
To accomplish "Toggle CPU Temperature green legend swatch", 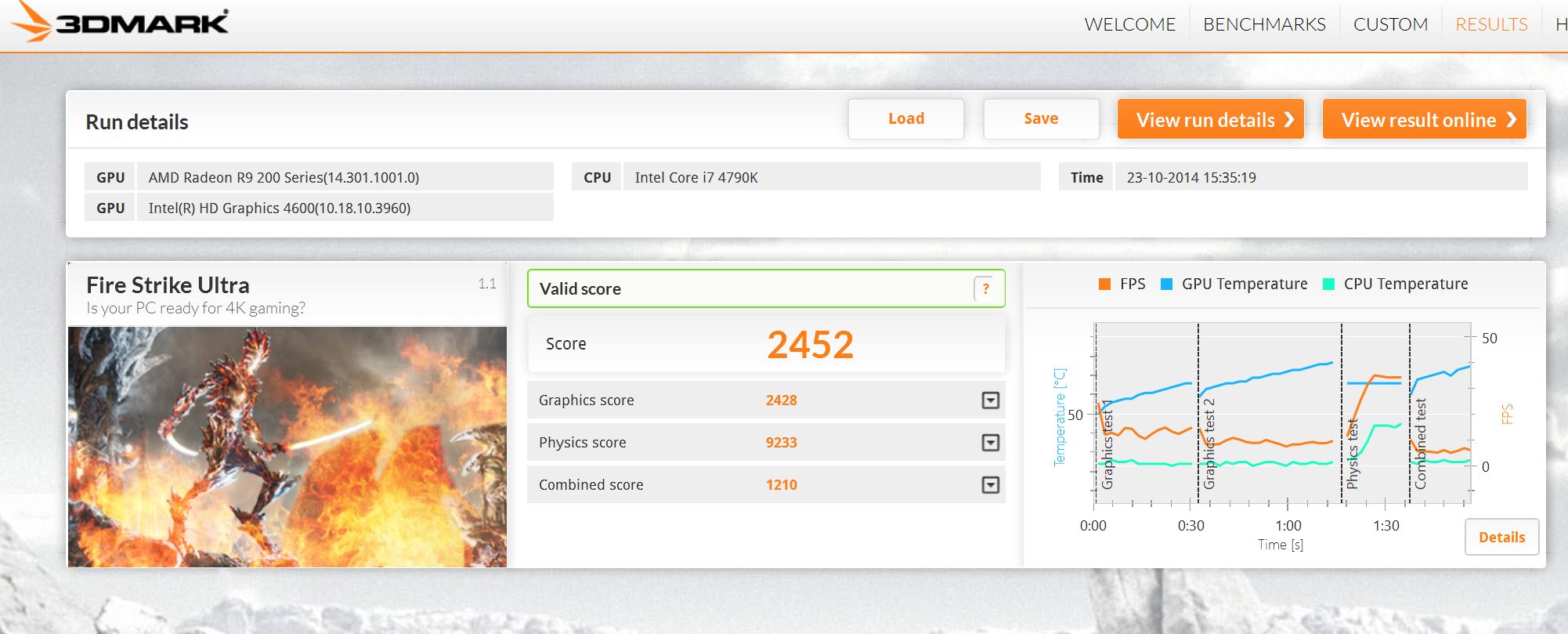I will click(x=1328, y=284).
